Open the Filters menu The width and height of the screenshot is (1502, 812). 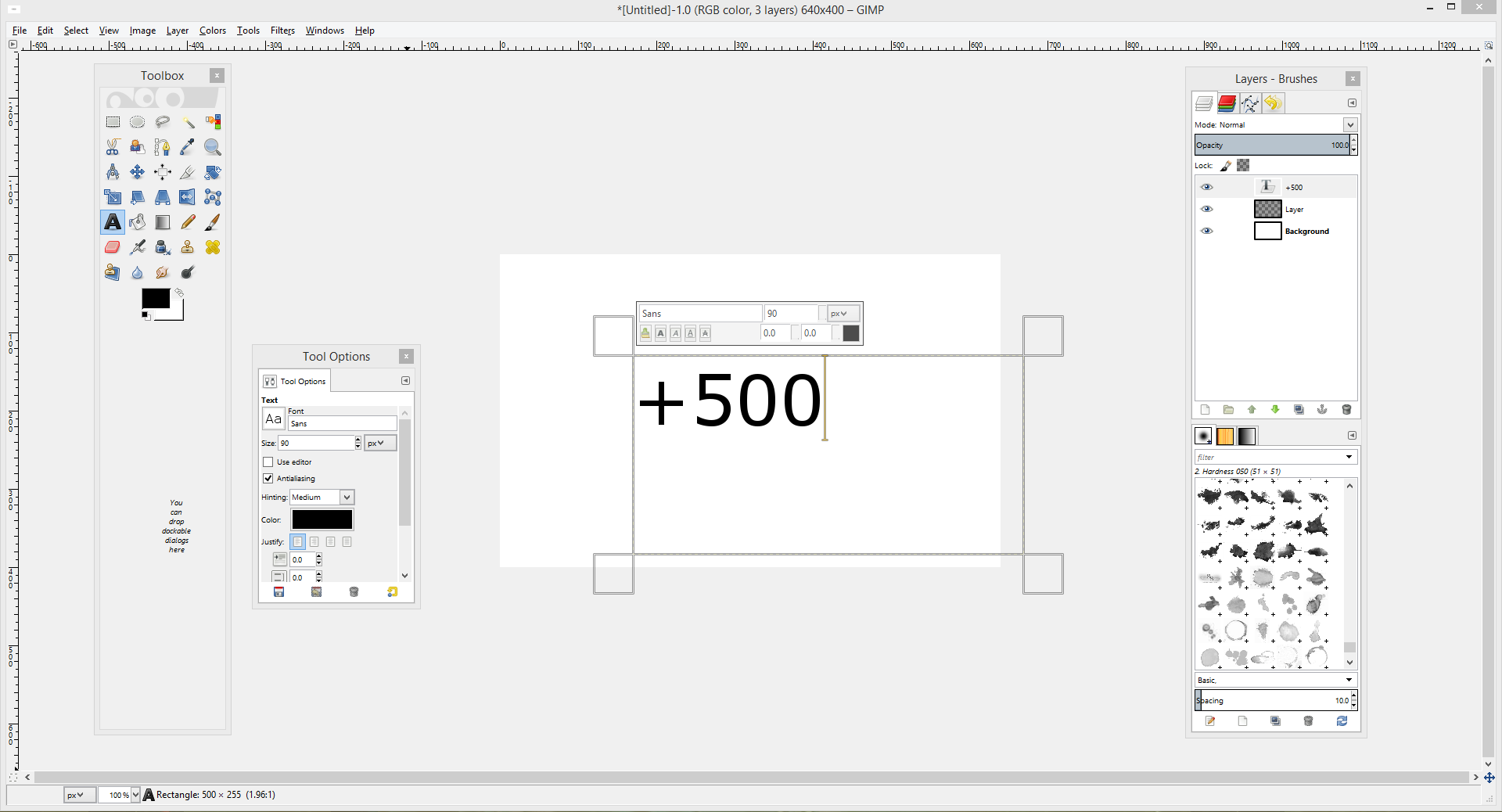pyautogui.click(x=282, y=31)
